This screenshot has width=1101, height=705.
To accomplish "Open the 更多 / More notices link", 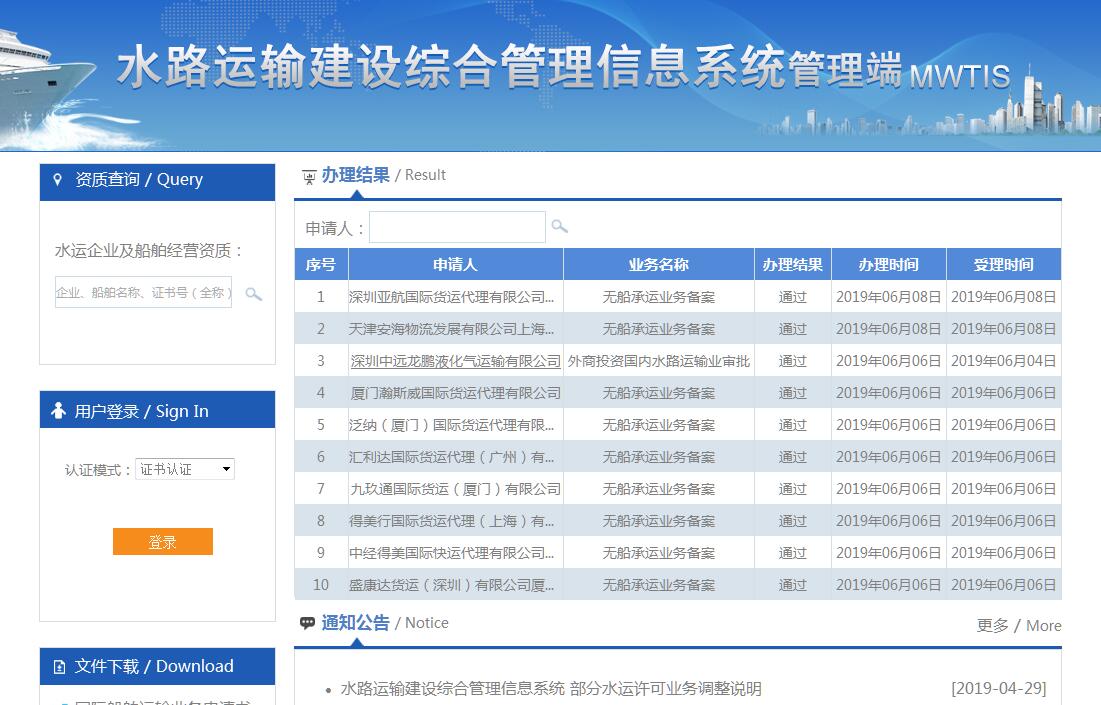I will click(1018, 625).
